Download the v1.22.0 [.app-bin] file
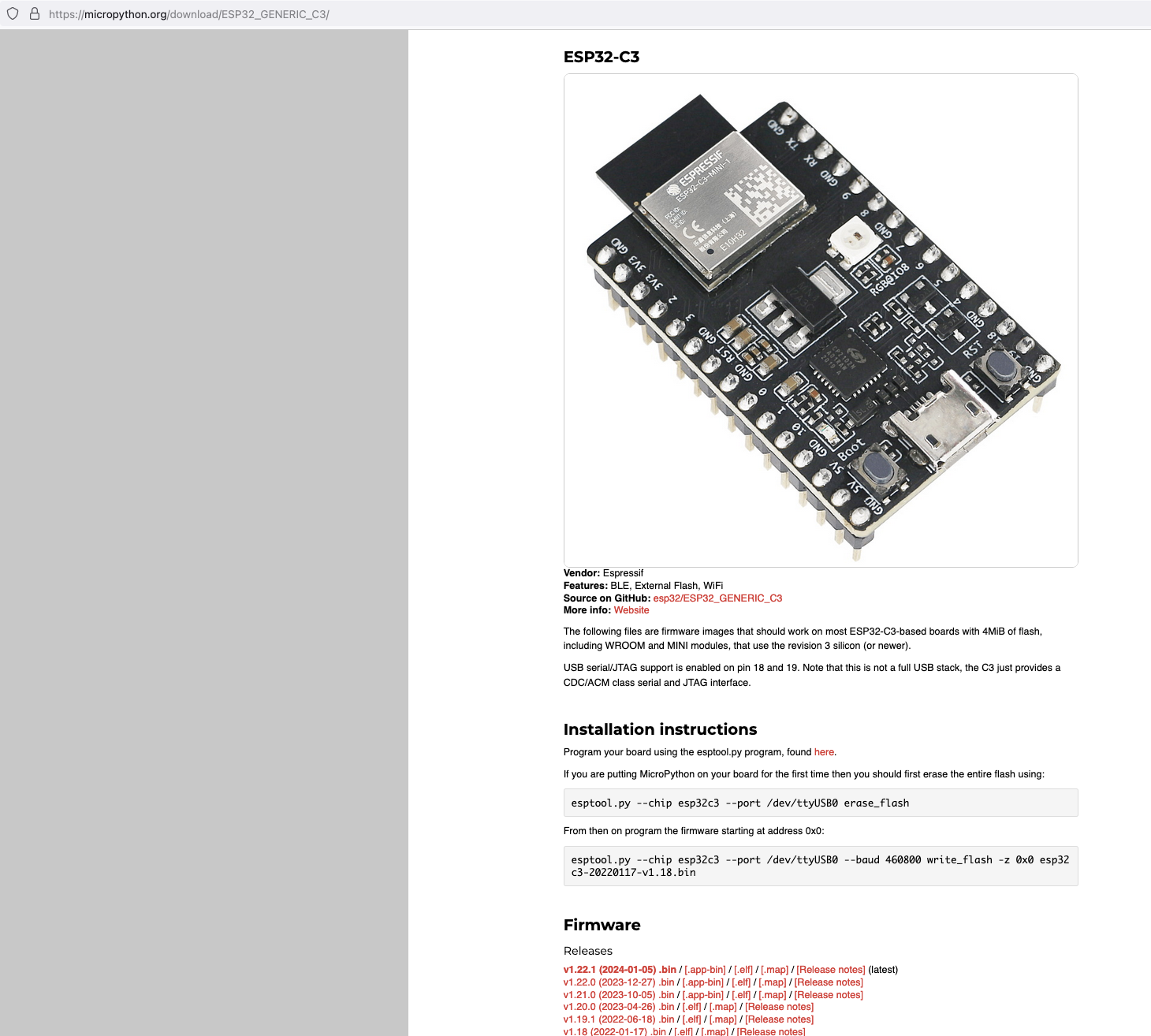The width and height of the screenshot is (1151, 1036). pyautogui.click(x=702, y=982)
